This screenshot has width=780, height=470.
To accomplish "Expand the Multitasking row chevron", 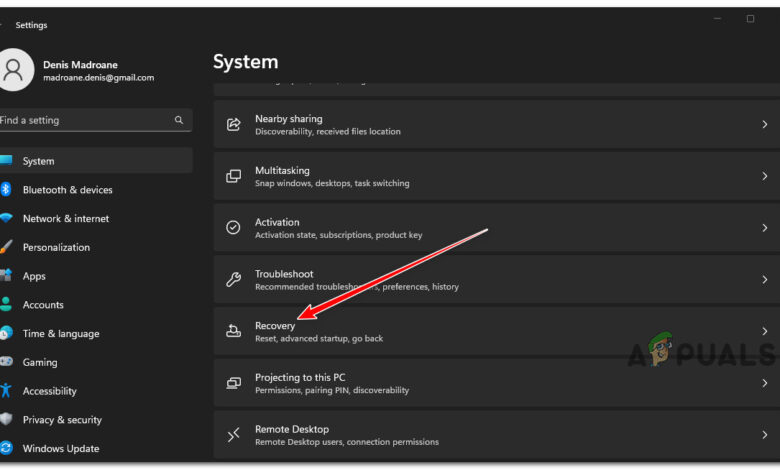I will pyautogui.click(x=765, y=176).
